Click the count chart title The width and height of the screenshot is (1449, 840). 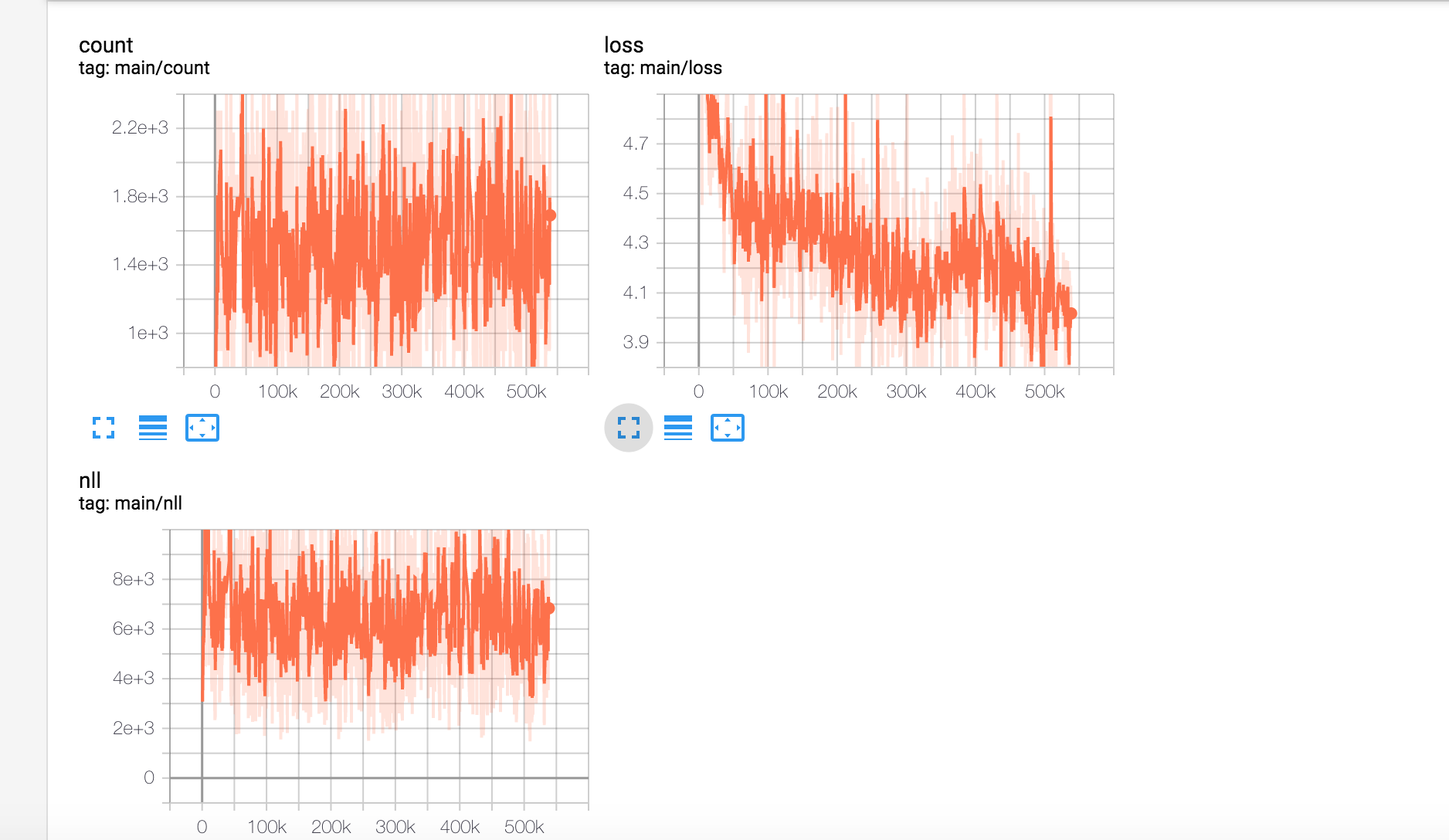click(x=107, y=45)
